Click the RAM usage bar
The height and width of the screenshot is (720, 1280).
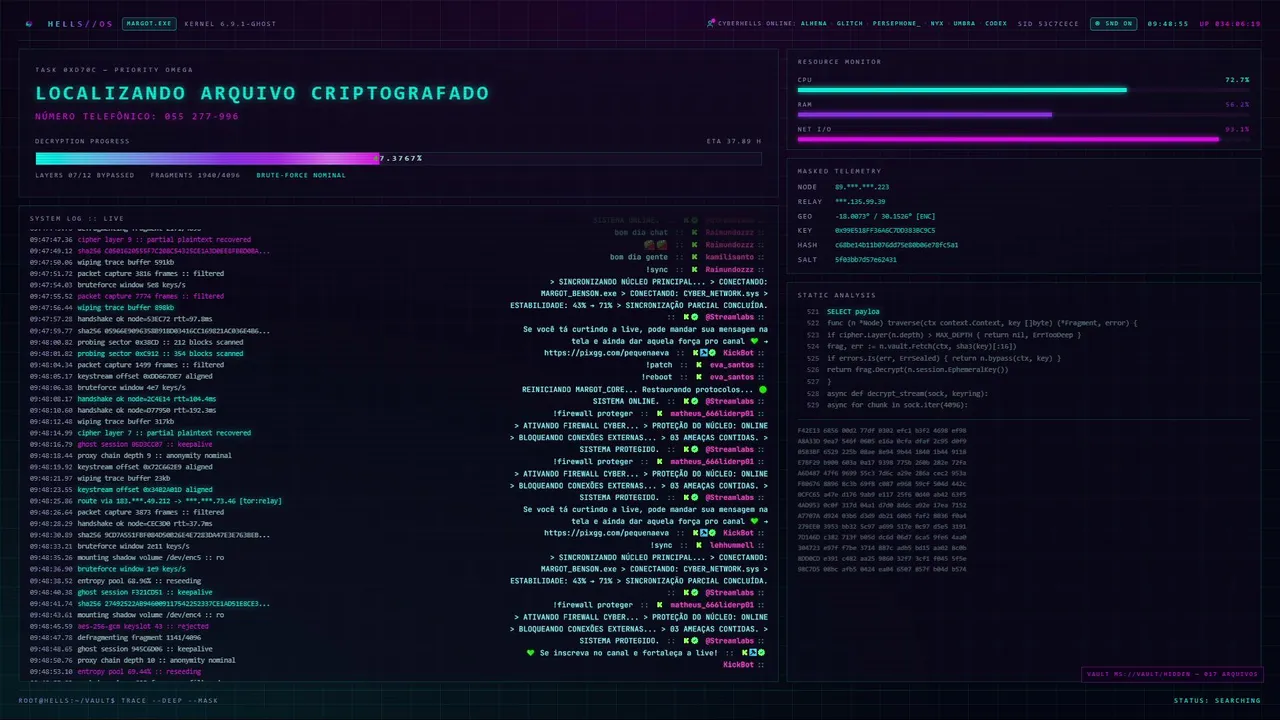pos(1023,115)
